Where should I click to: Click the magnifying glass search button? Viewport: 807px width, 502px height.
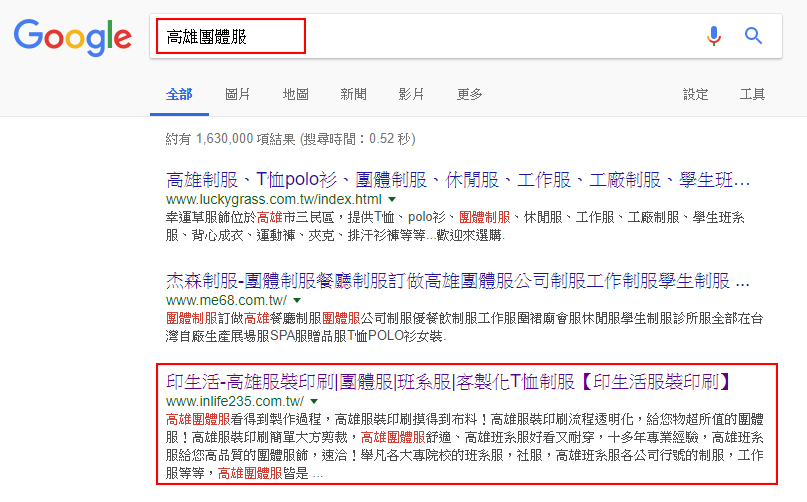coord(753,36)
